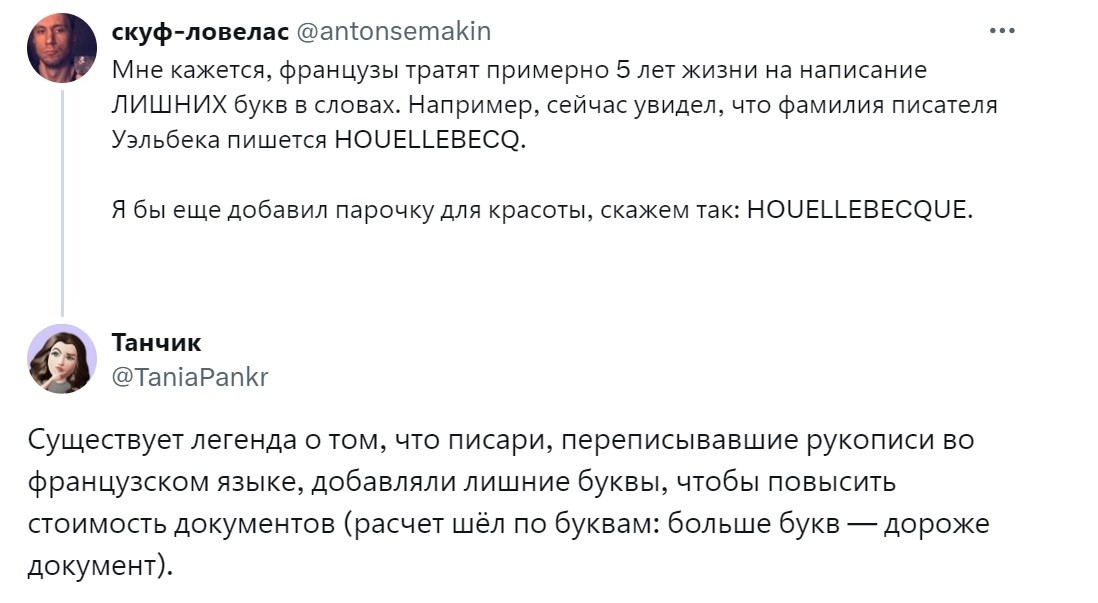Open the Танчик display name link

coord(156,343)
